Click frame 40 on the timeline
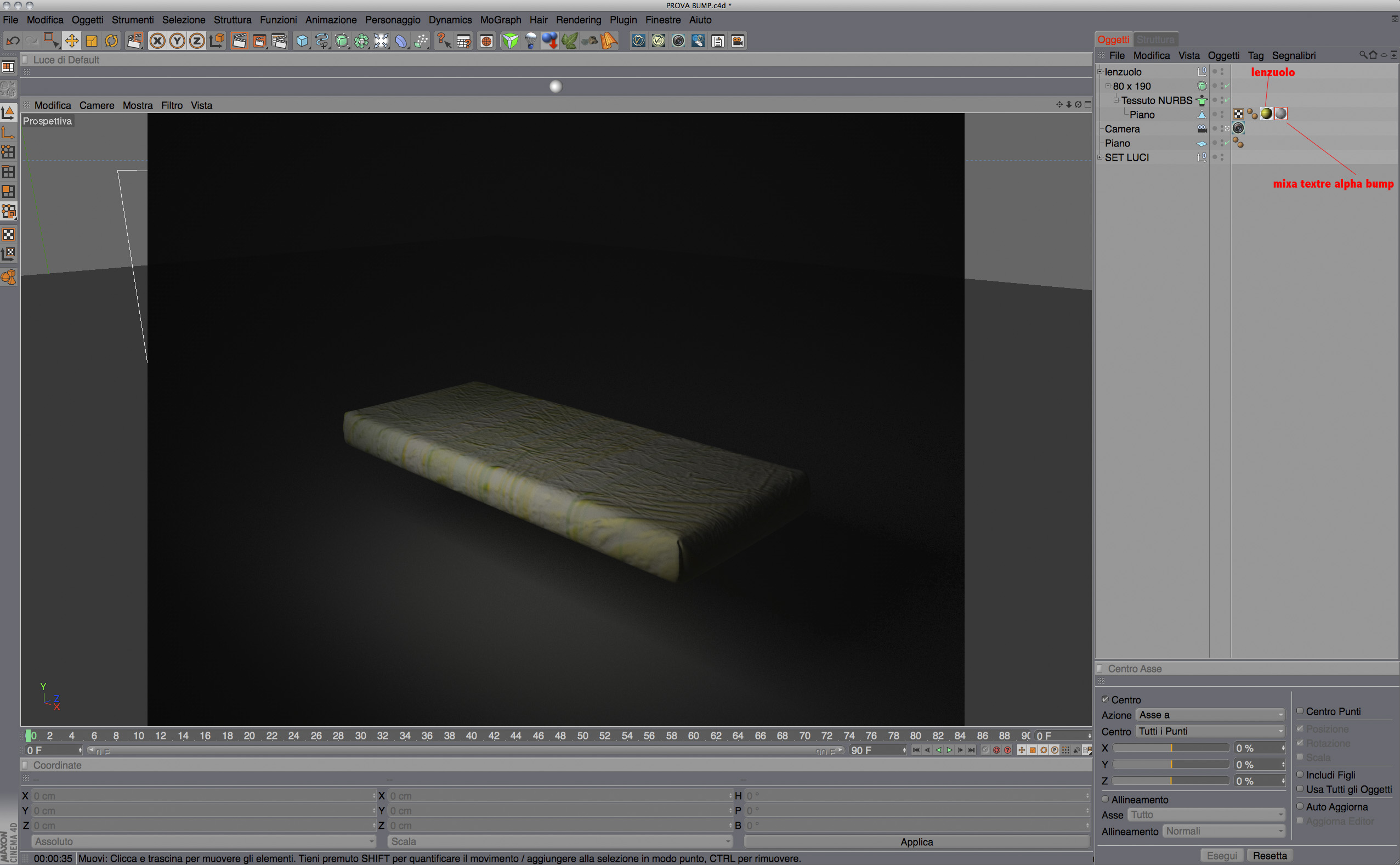 coord(471,736)
